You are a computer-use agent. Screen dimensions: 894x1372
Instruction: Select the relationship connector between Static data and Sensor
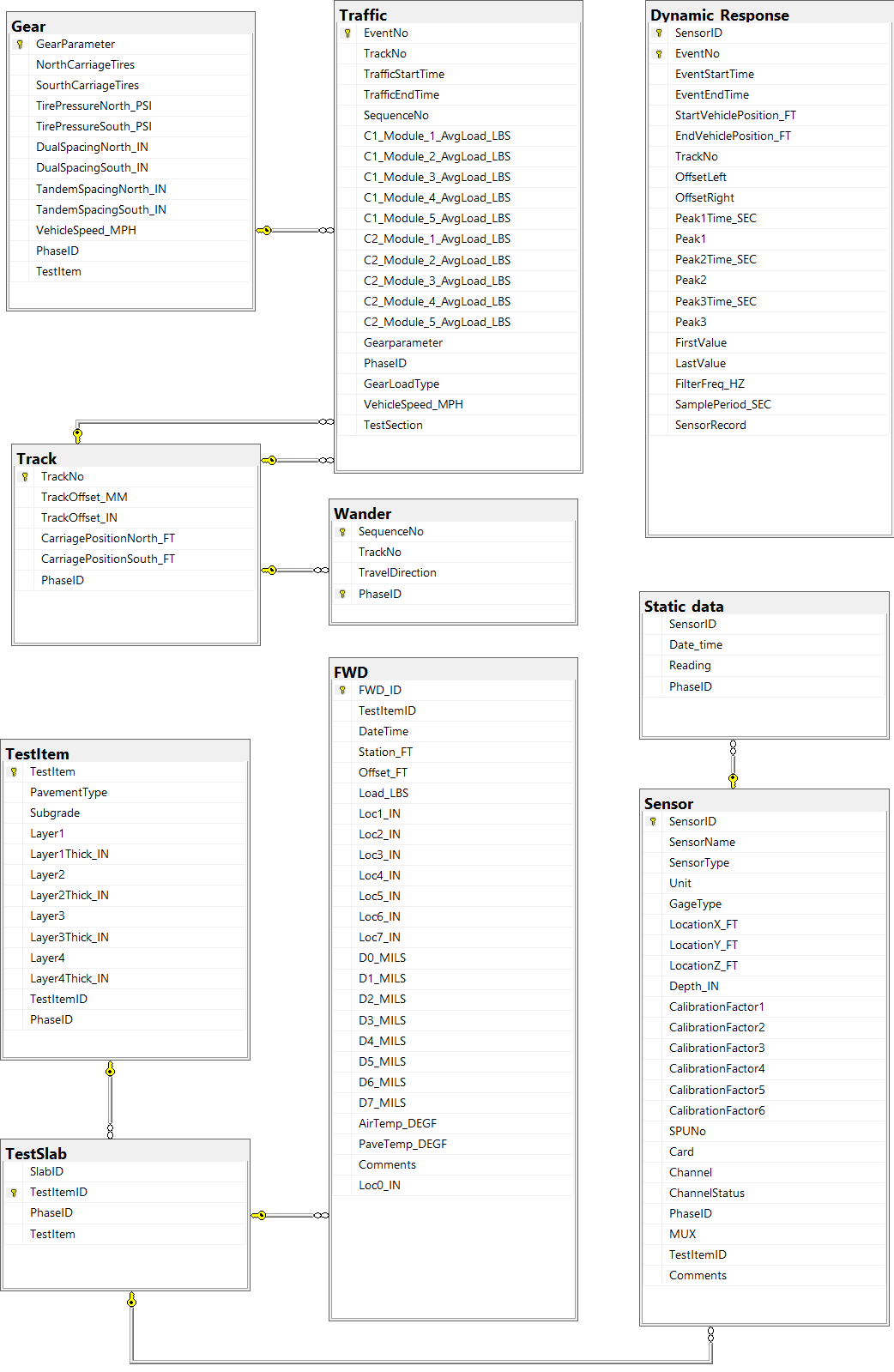click(733, 764)
